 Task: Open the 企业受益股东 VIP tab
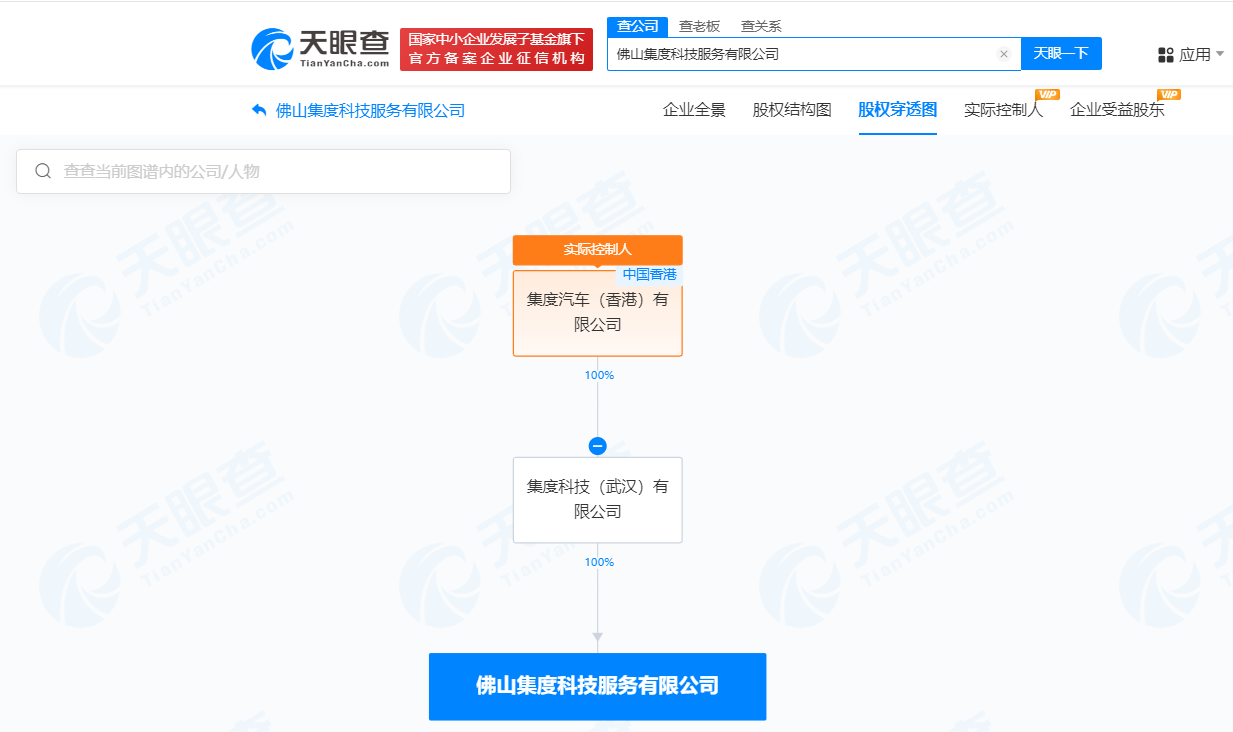coord(1117,110)
